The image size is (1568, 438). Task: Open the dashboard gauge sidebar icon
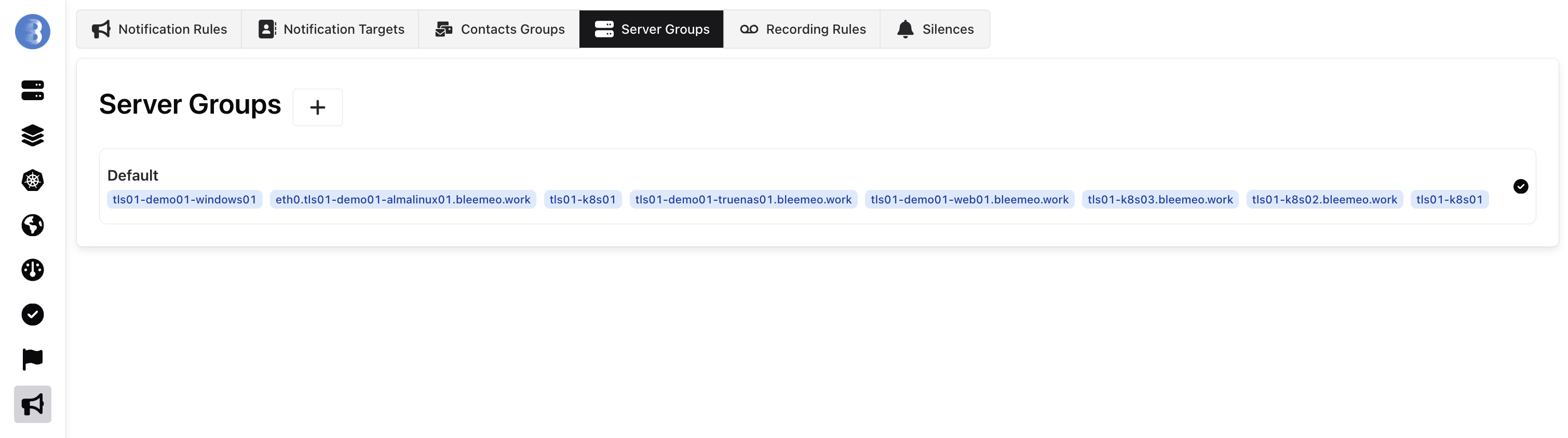pos(32,270)
